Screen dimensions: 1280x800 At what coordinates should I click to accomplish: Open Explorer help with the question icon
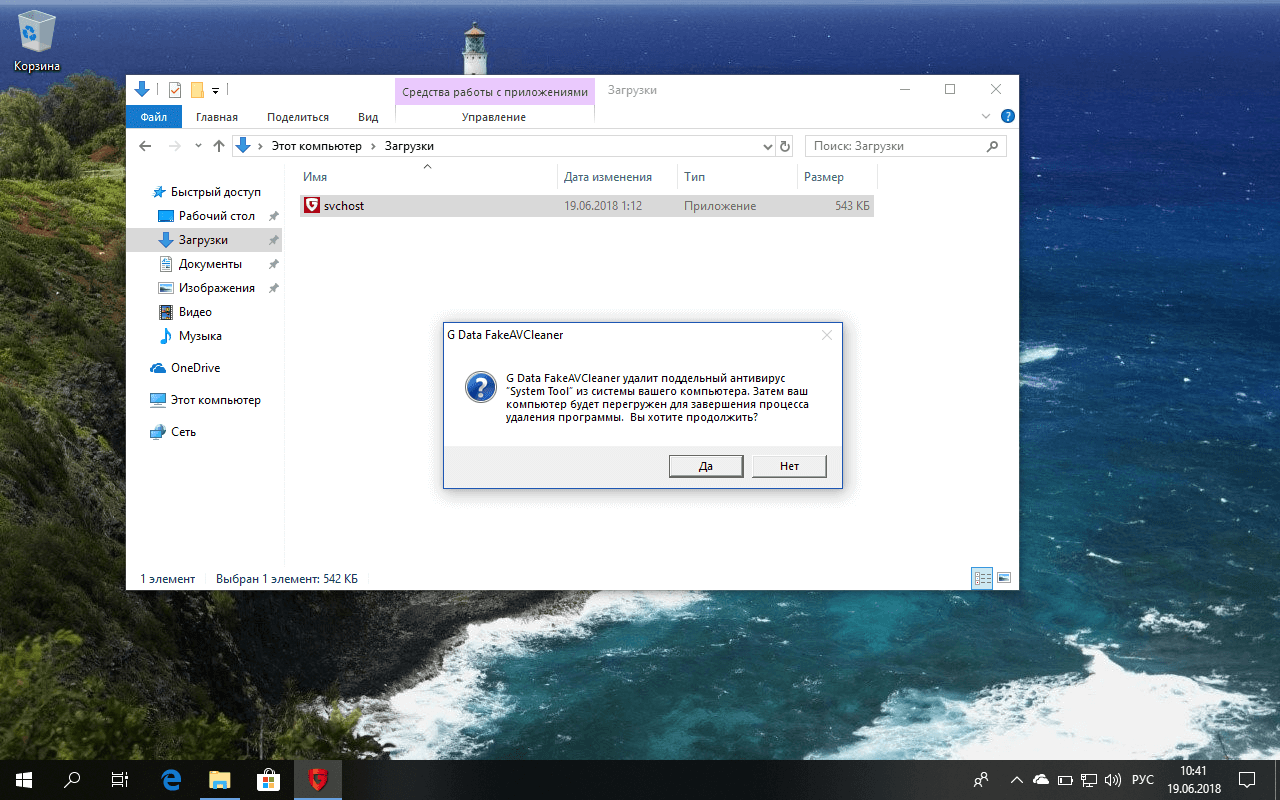point(1008,116)
